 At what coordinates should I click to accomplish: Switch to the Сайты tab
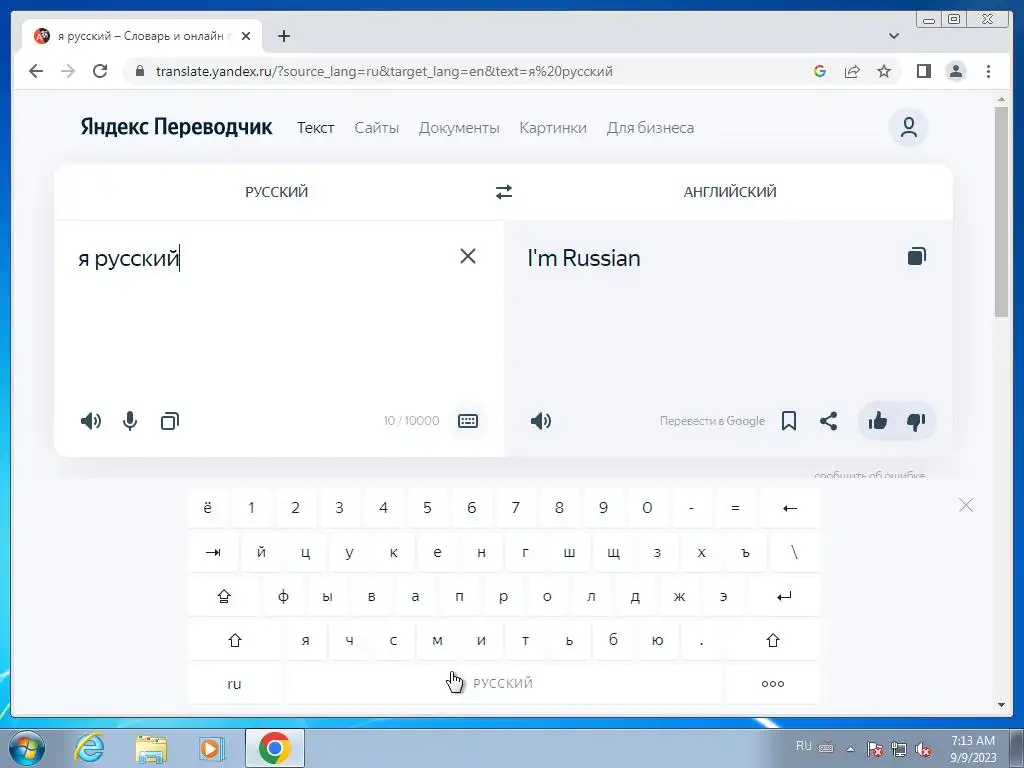coord(376,128)
